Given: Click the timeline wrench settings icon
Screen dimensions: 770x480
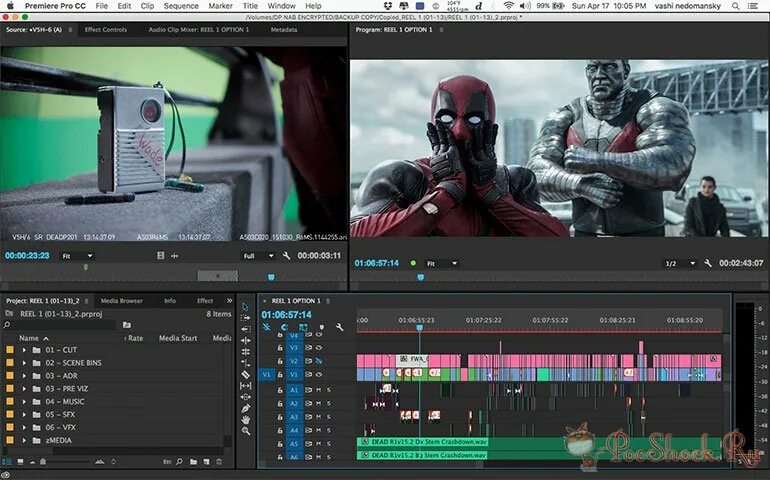Looking at the screenshot, I should point(340,327).
